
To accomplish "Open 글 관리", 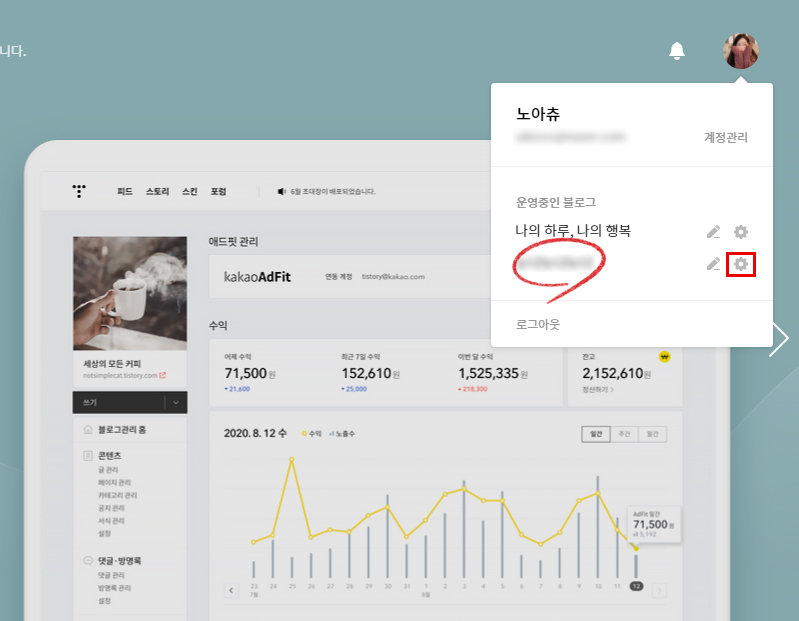I will pyautogui.click(x=108, y=470).
